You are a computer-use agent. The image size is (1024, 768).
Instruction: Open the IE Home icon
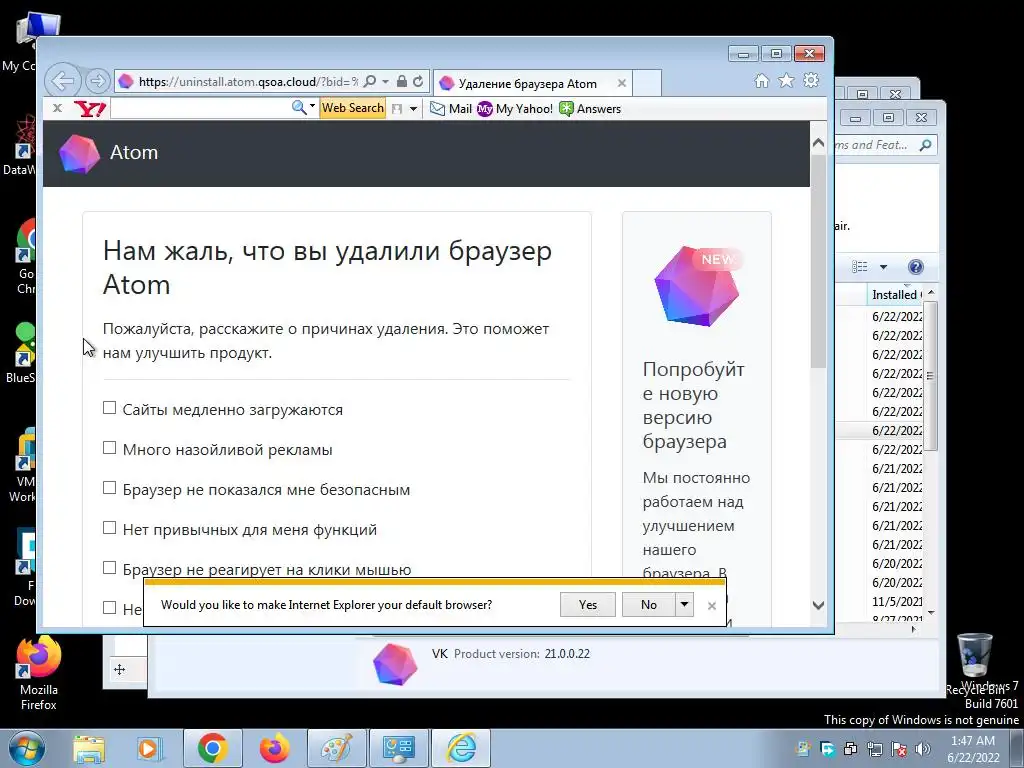(761, 80)
